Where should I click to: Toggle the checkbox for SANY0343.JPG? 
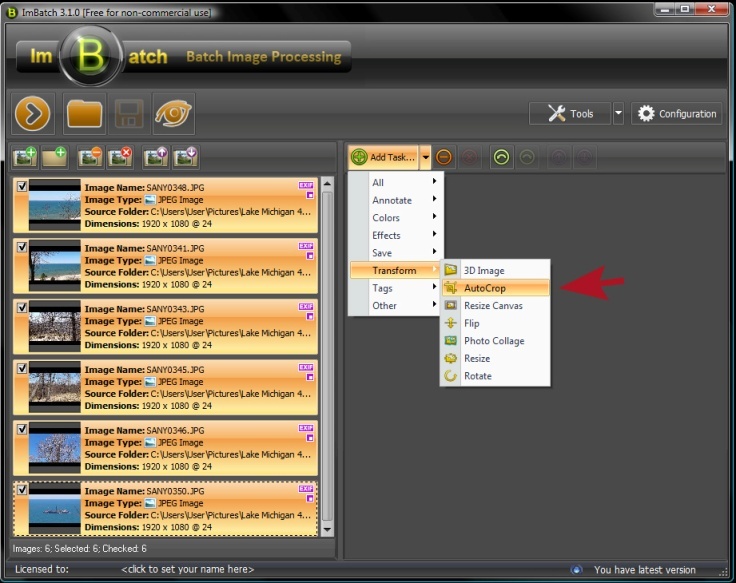[22, 308]
